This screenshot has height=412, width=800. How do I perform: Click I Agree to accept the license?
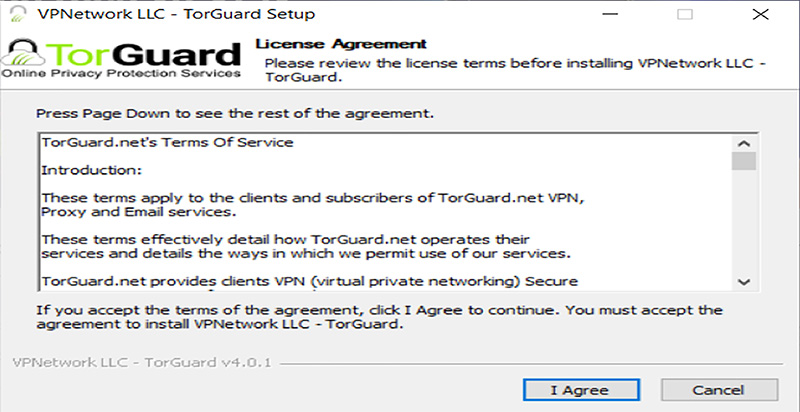pyautogui.click(x=581, y=391)
